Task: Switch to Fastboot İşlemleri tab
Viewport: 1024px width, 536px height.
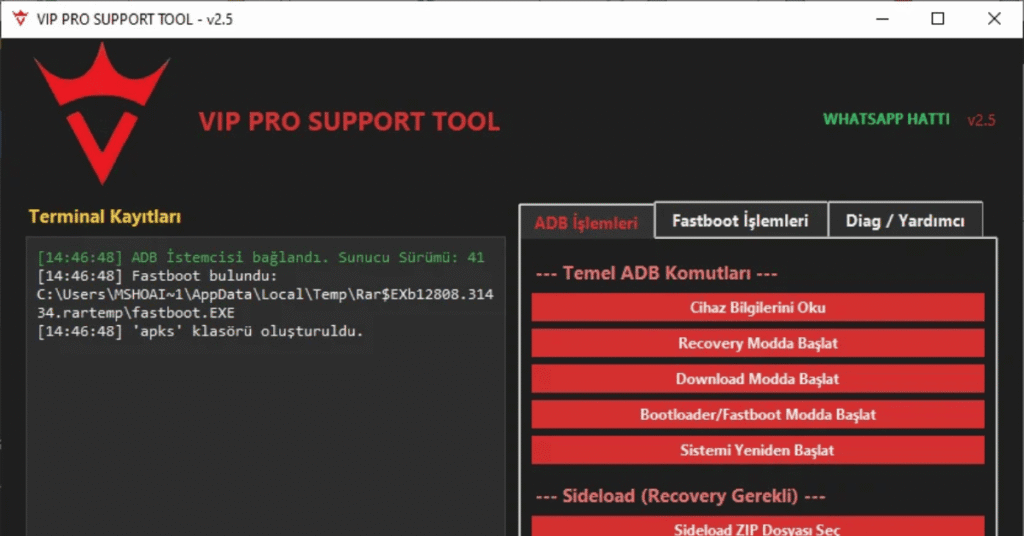Action: coord(741,221)
